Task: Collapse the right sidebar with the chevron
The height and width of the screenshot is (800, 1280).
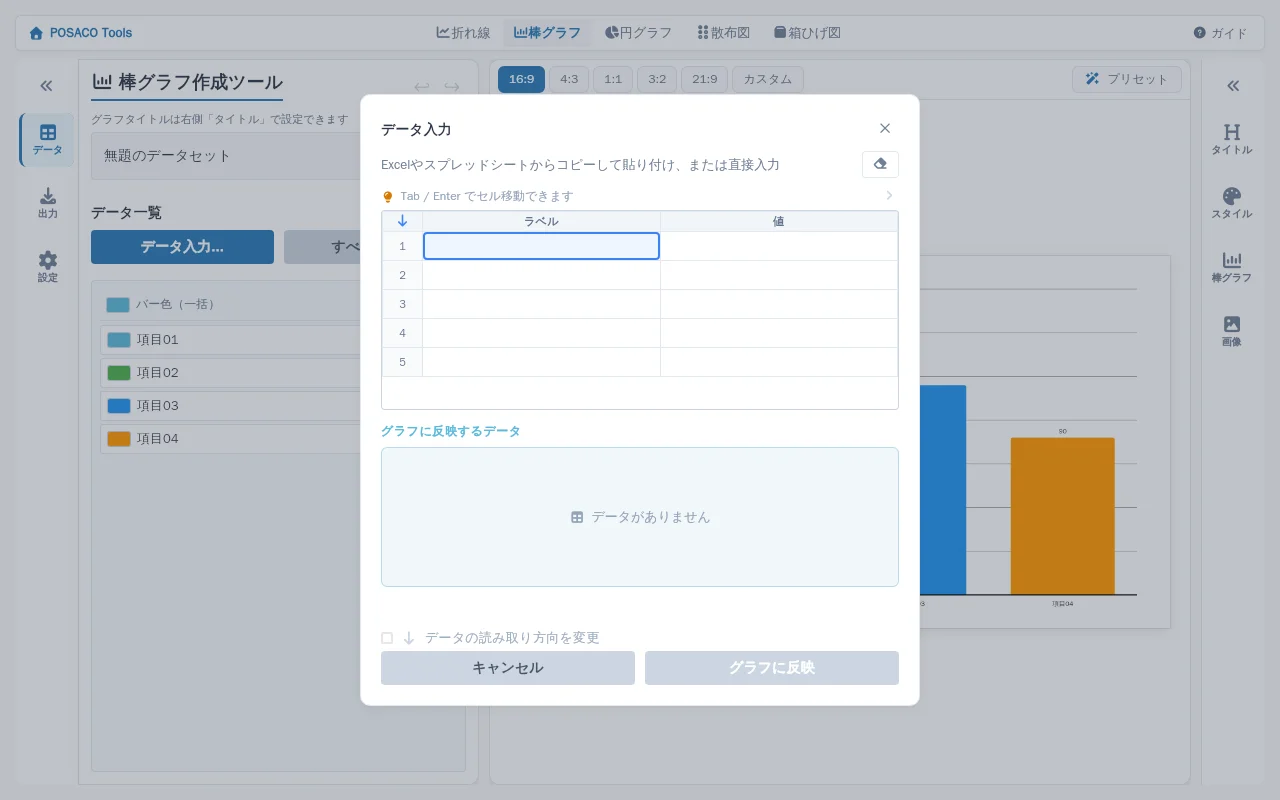Action: coord(1233,85)
